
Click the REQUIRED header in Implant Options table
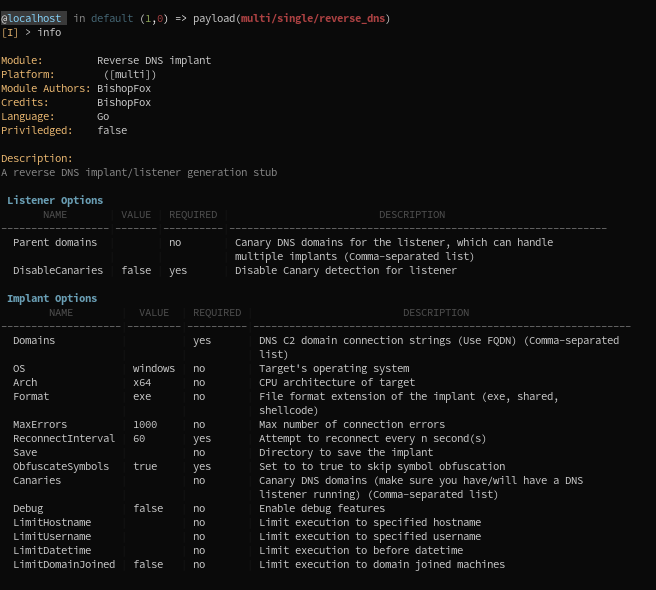[217, 313]
